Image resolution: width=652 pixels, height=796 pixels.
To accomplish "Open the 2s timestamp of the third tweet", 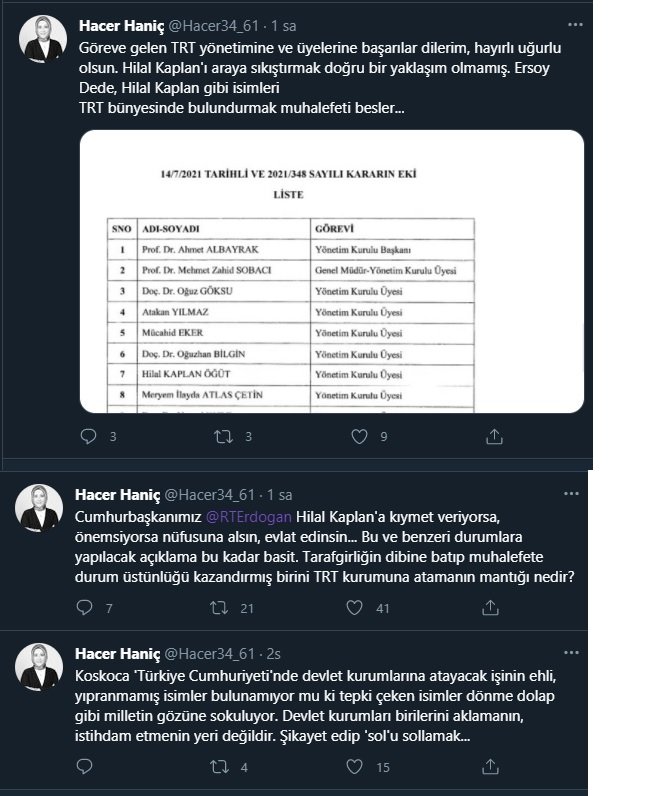I will (x=274, y=653).
